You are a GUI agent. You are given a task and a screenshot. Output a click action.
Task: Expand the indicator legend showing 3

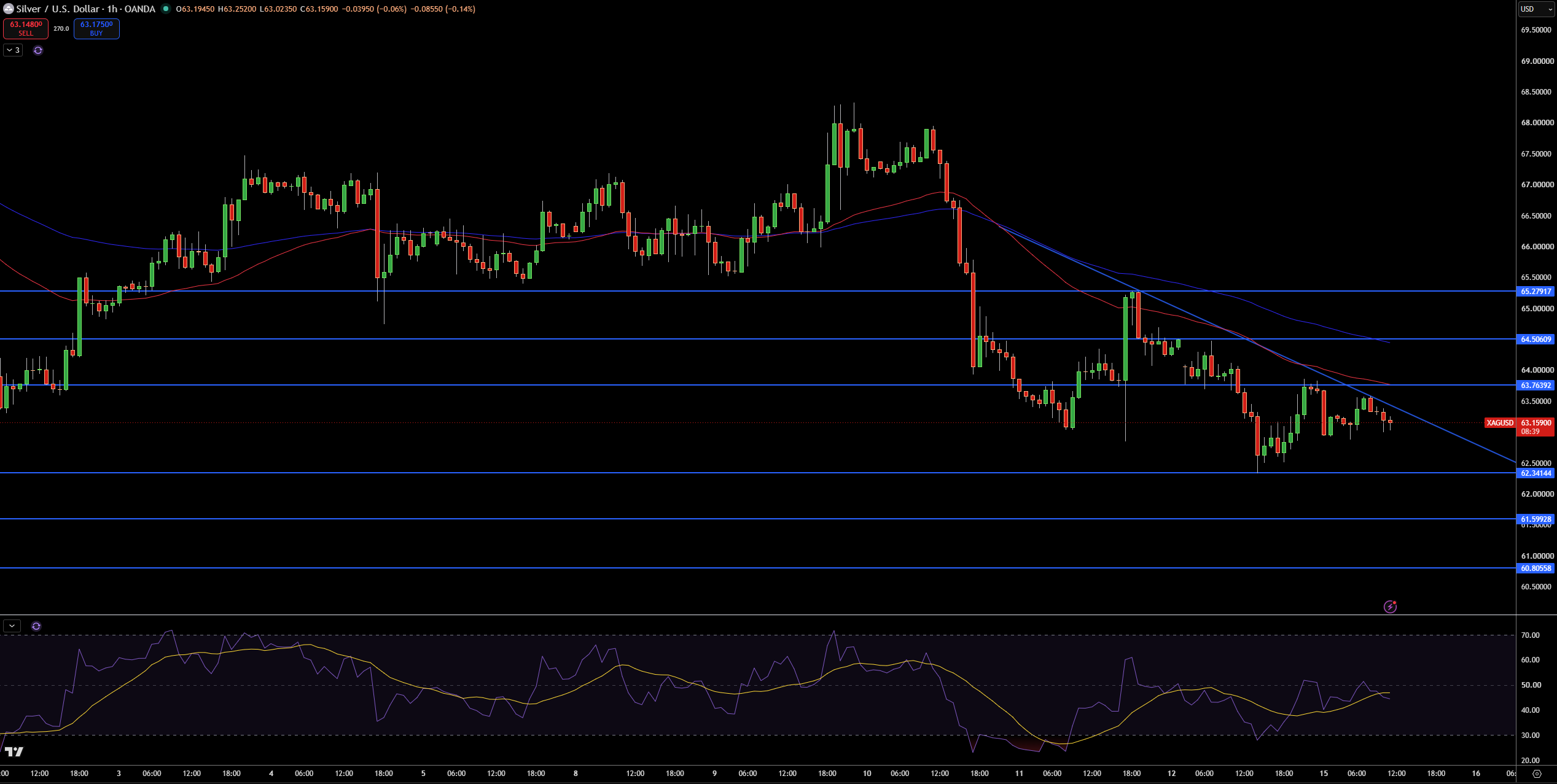click(13, 50)
